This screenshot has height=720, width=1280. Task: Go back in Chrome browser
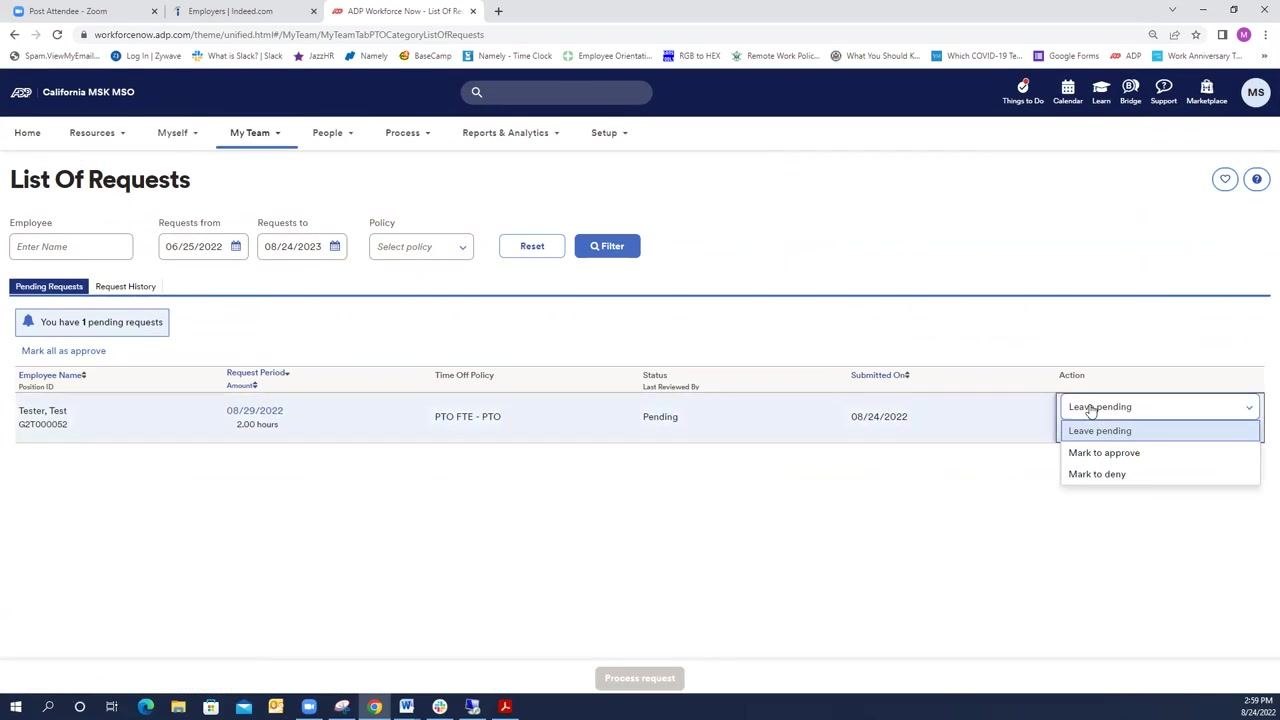tap(14, 35)
